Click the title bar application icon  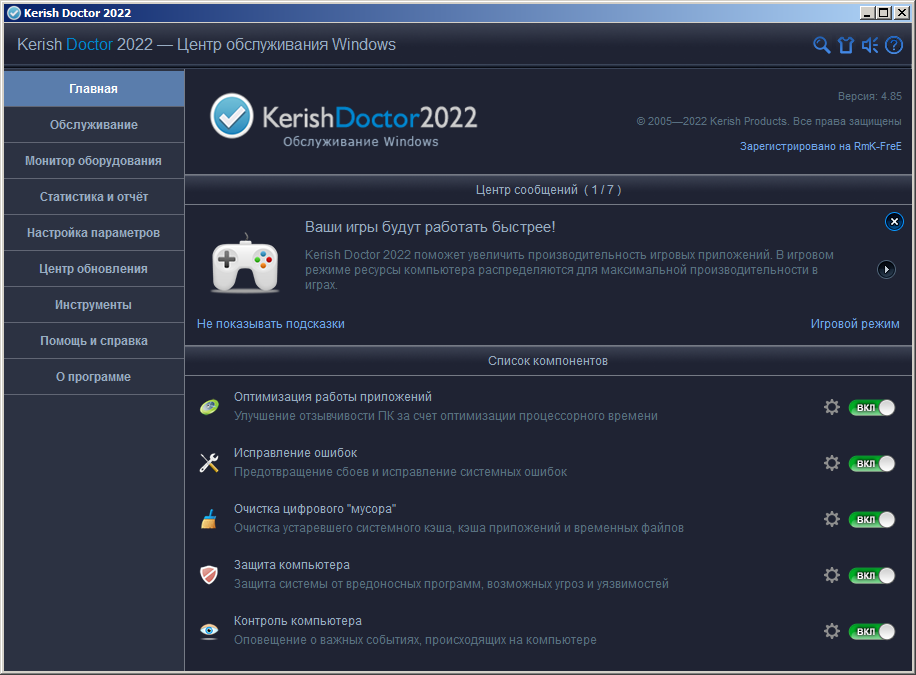click(13, 13)
